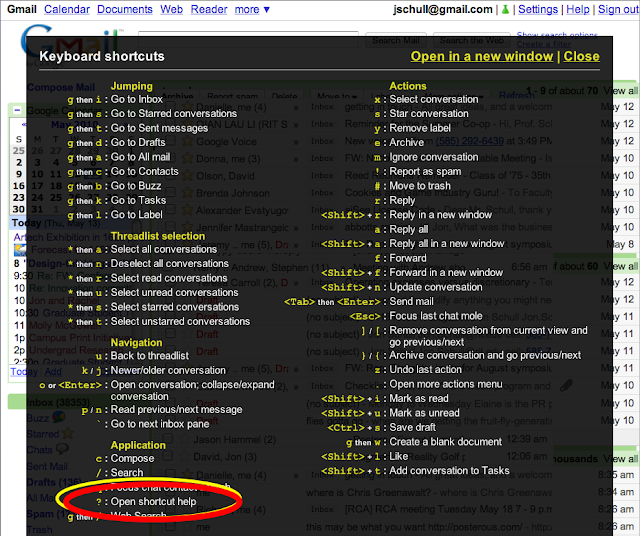Click the 'Report as spam' shortcut entry
The width and height of the screenshot is (640, 536).
point(425,171)
